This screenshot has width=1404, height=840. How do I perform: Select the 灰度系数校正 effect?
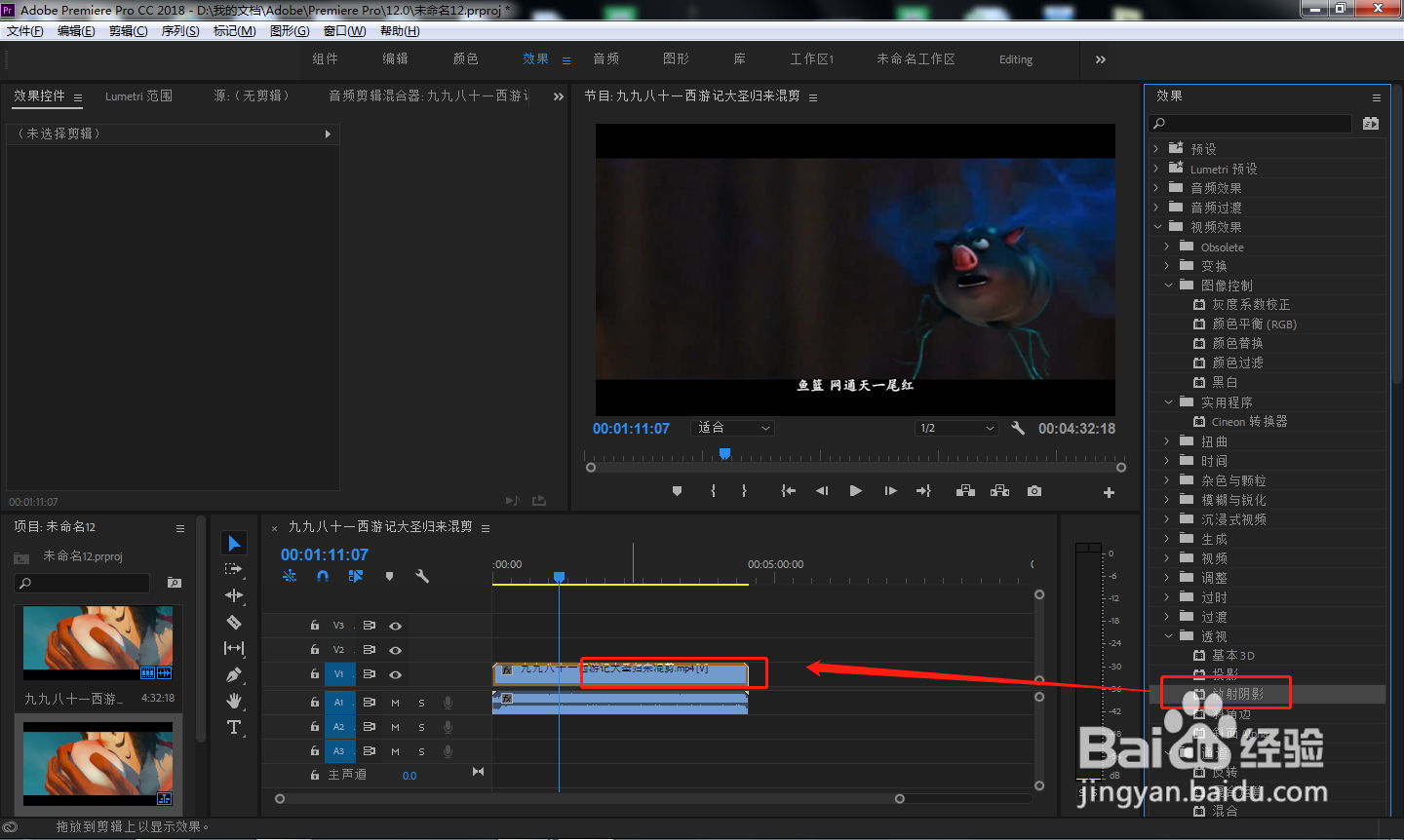tap(1251, 305)
